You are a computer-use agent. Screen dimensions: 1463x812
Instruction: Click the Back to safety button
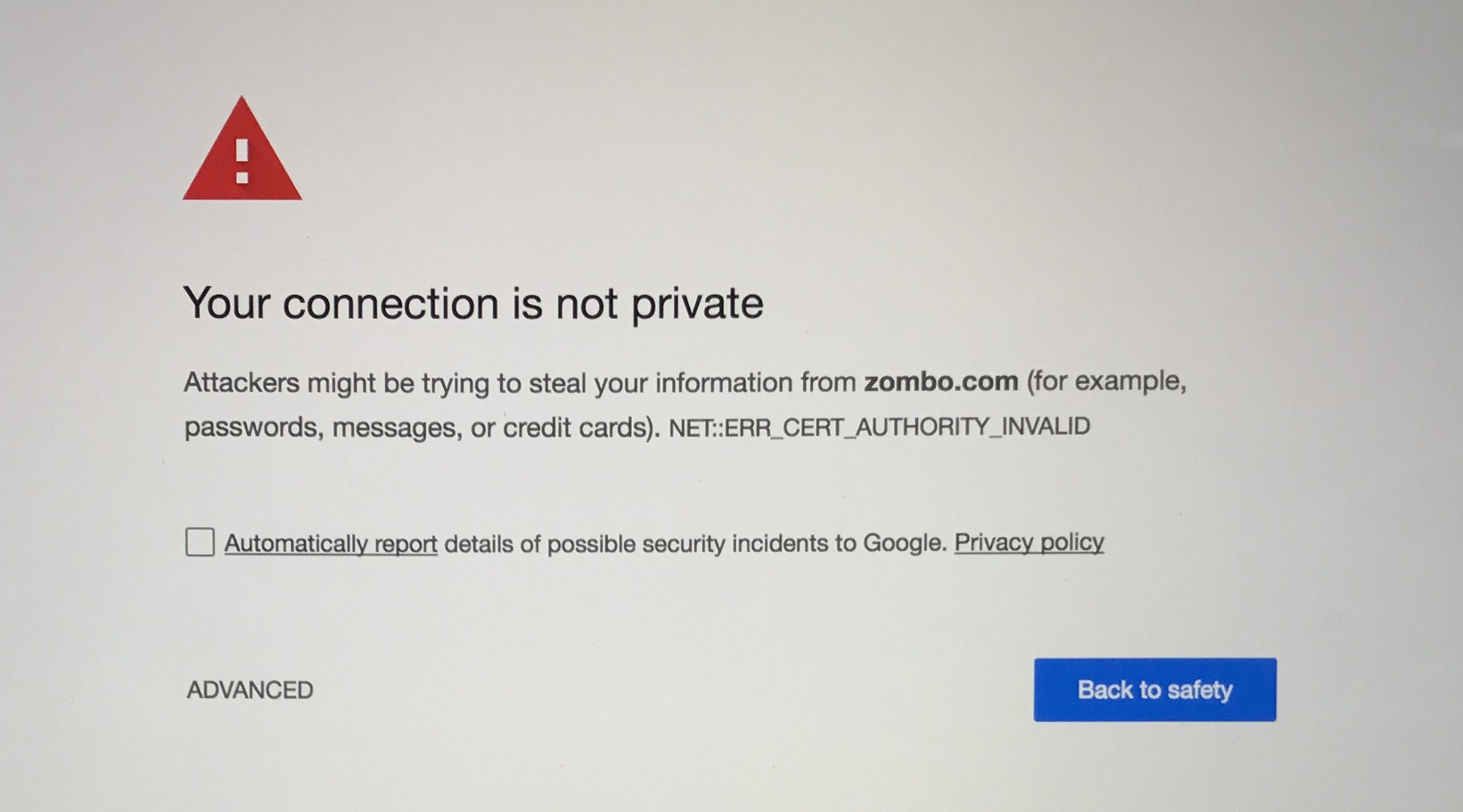1155,690
